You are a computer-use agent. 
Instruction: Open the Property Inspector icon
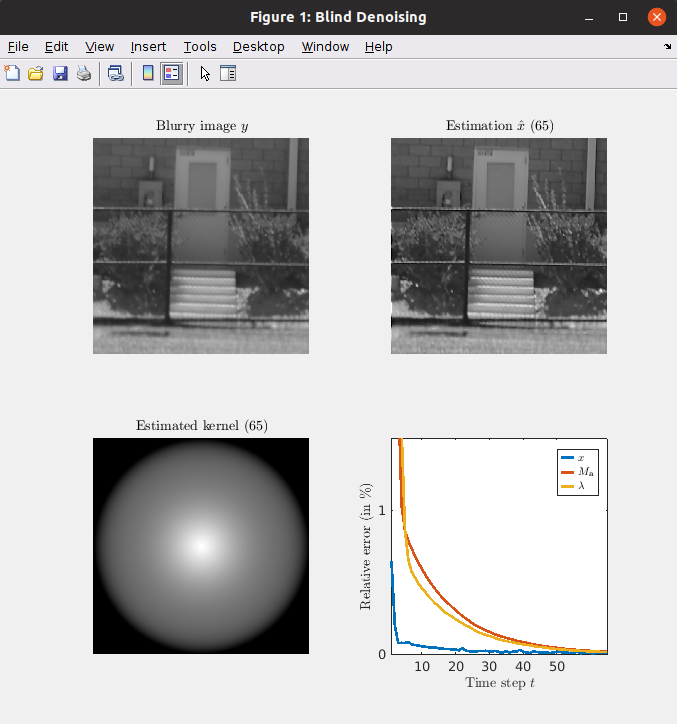(228, 73)
